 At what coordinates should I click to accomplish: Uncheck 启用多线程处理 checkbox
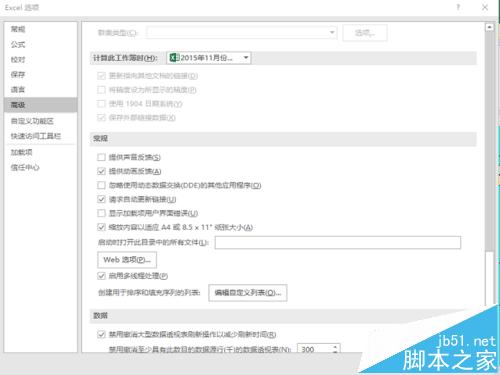coord(101,276)
